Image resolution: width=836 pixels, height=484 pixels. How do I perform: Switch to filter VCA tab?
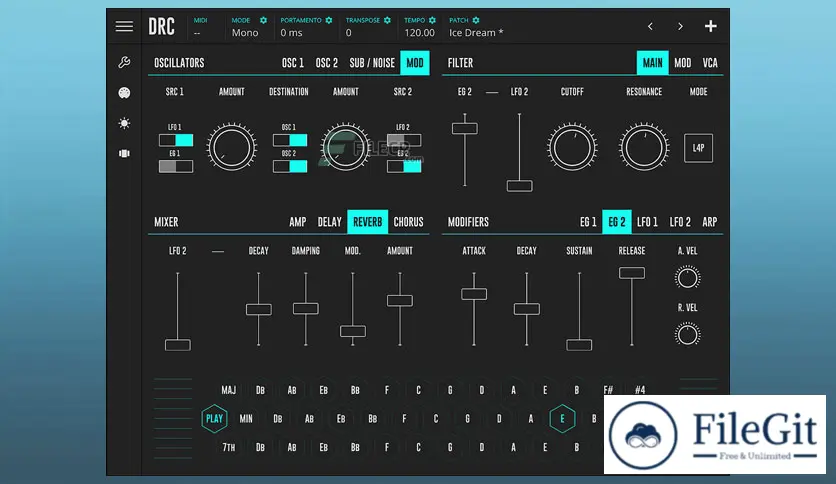[710, 63]
